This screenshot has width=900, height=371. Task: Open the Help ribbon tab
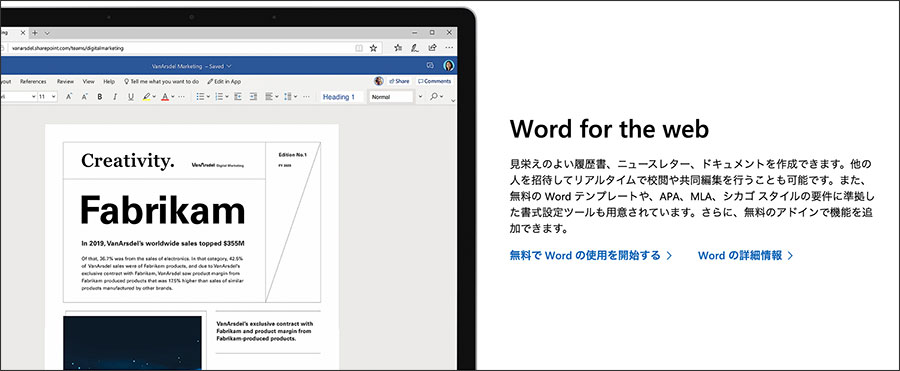pos(109,82)
